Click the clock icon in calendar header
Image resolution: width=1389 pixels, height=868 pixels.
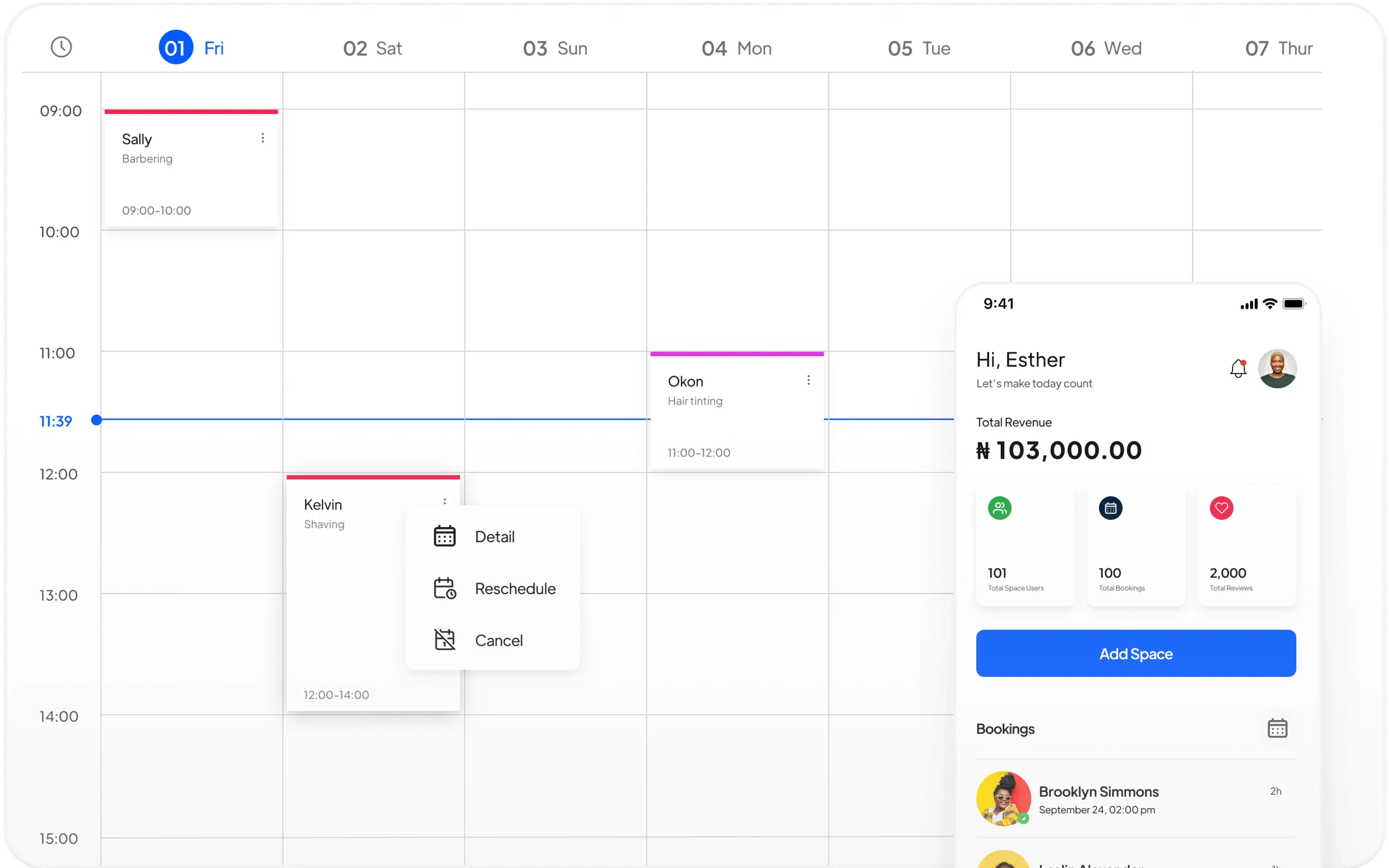pyautogui.click(x=61, y=47)
